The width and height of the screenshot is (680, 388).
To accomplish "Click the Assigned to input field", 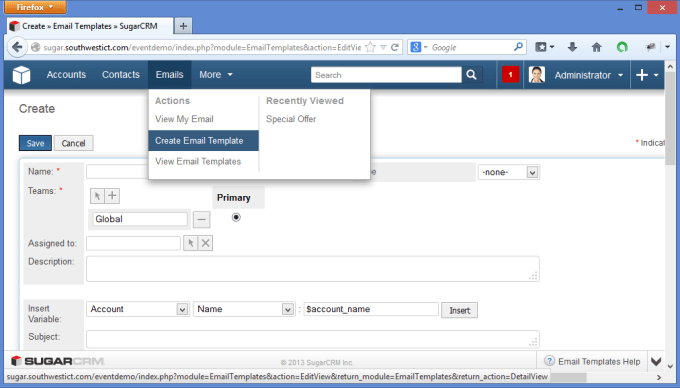I will tap(134, 243).
